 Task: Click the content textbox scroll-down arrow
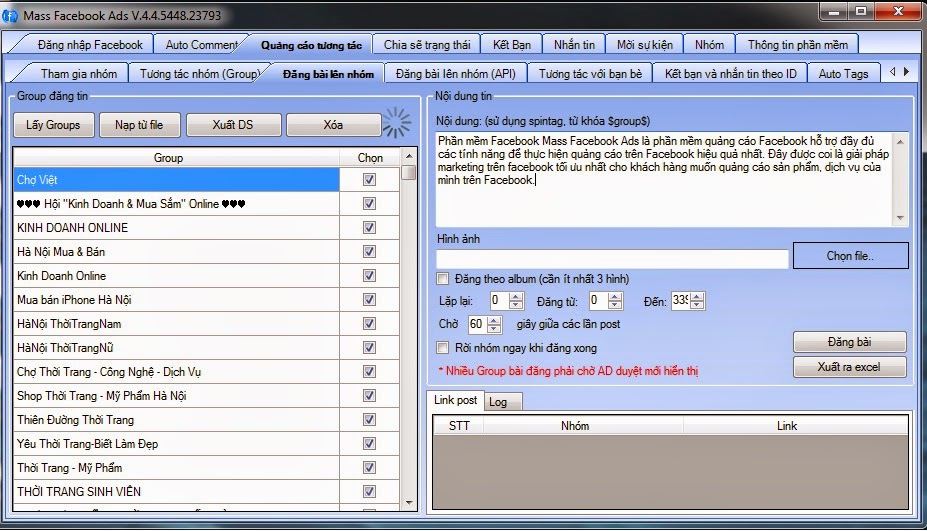900,218
